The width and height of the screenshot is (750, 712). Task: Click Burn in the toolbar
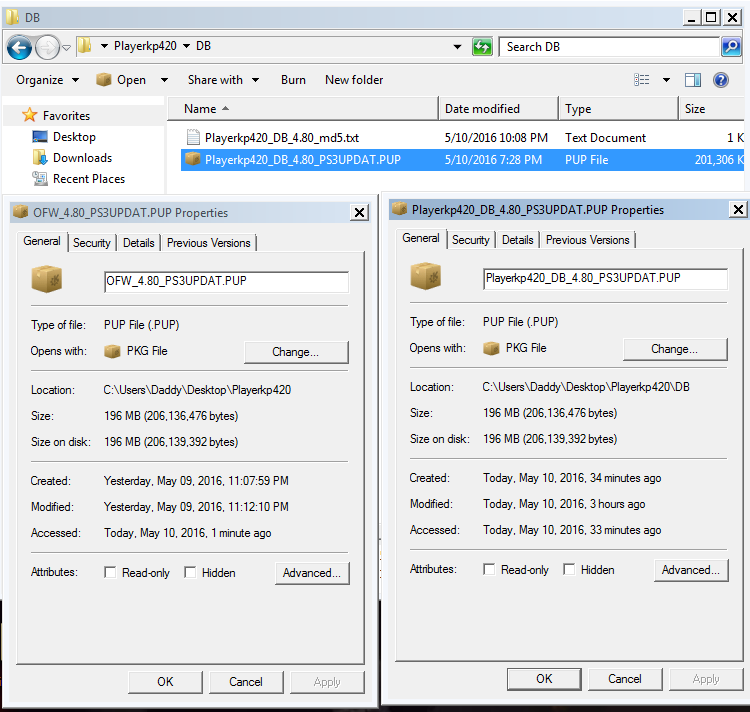293,80
